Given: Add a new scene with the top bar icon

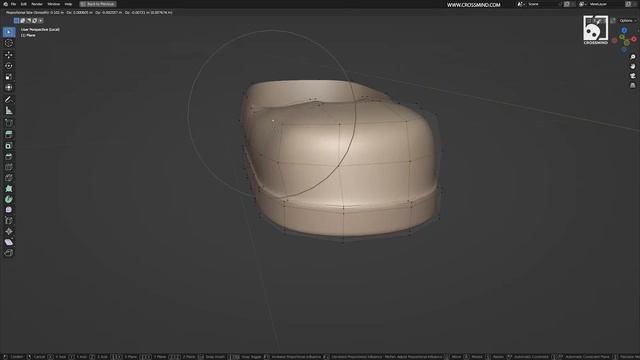Looking at the screenshot, I should point(567,4).
